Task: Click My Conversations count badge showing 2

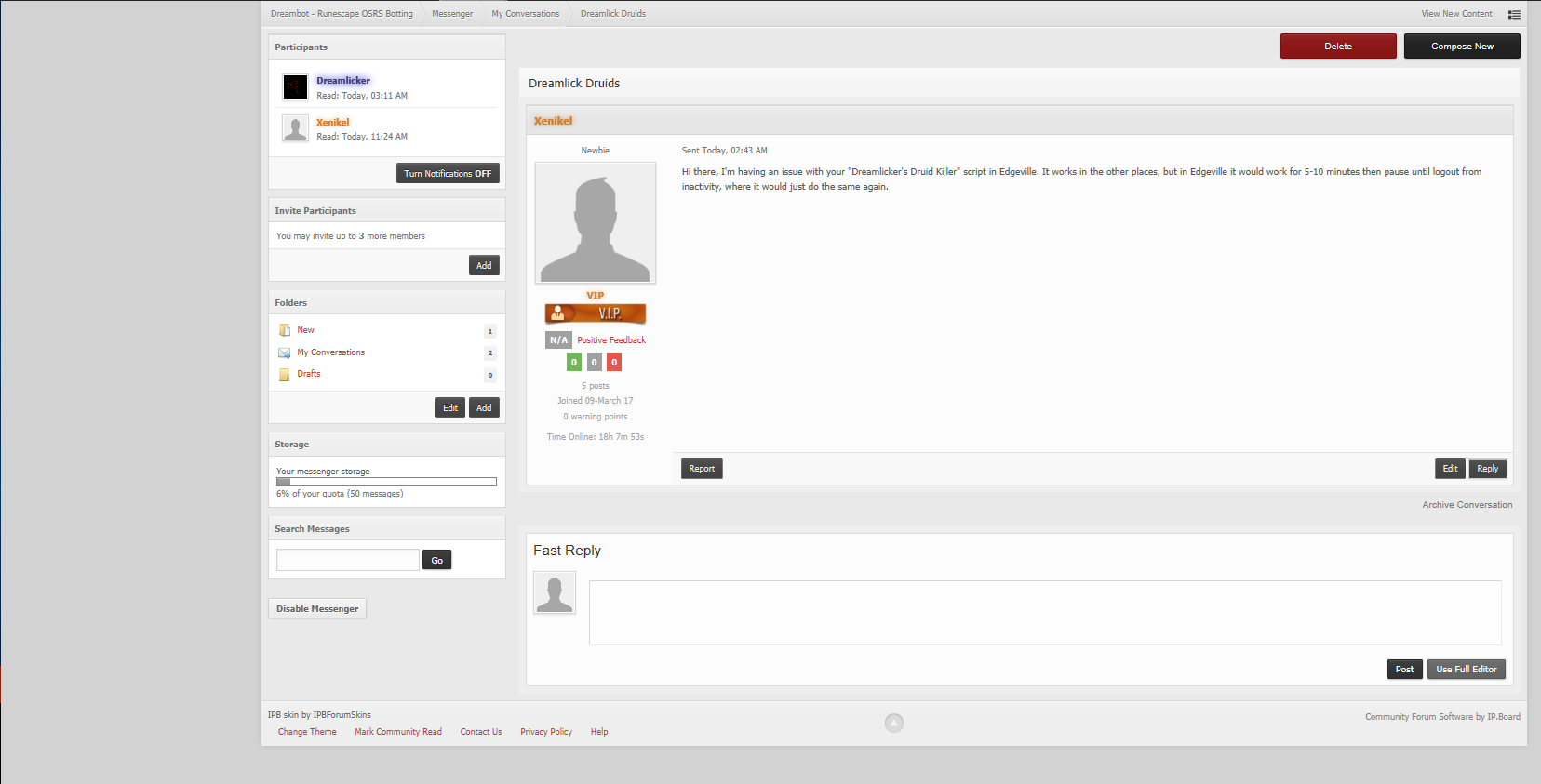Action: pos(490,353)
